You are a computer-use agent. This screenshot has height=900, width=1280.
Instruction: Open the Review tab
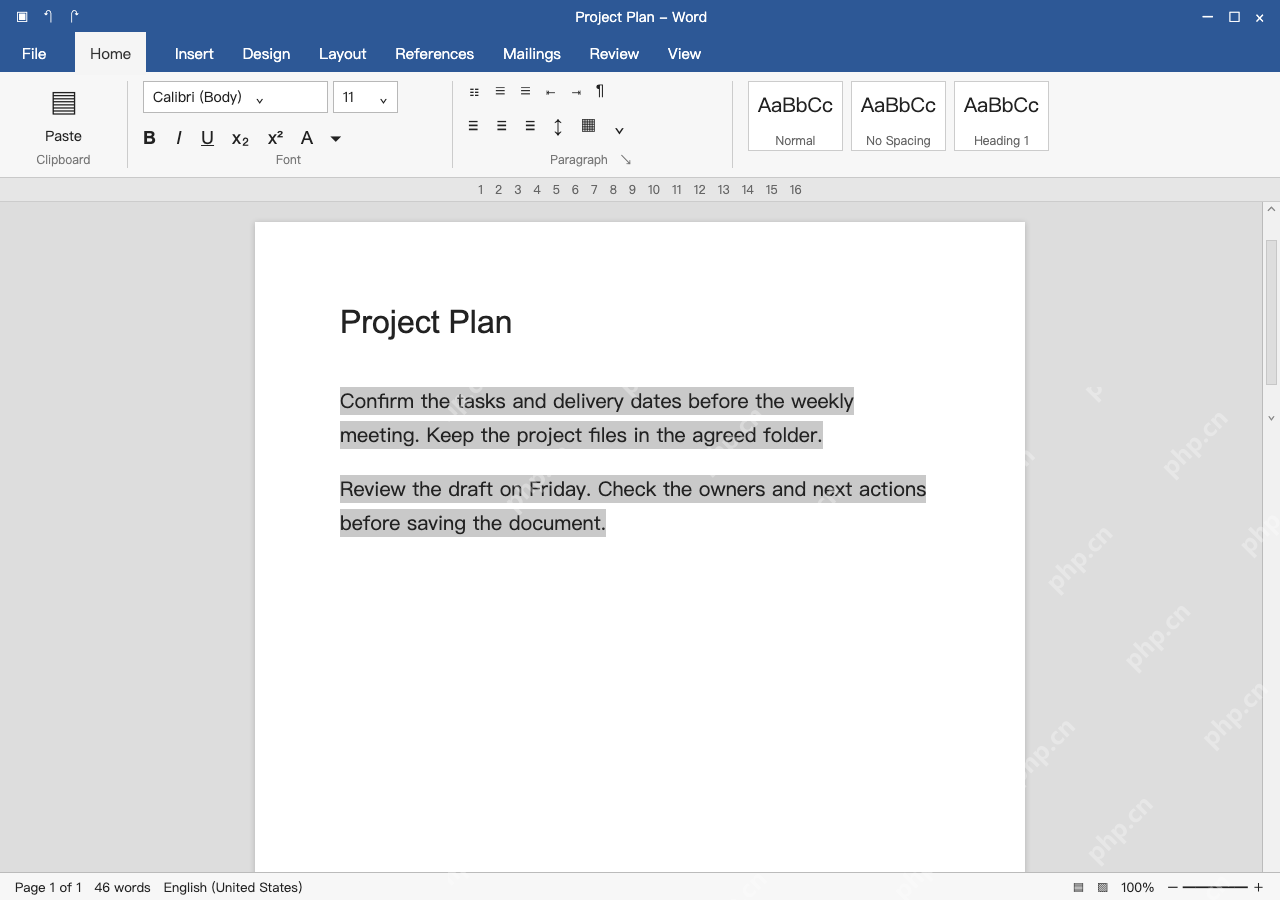pos(614,54)
